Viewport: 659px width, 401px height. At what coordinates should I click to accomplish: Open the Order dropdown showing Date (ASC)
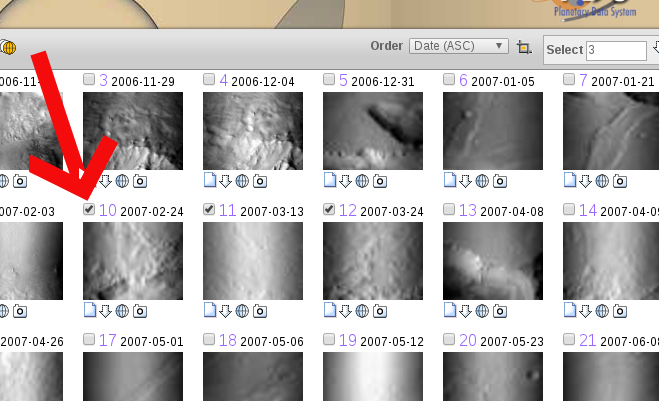tap(459, 46)
